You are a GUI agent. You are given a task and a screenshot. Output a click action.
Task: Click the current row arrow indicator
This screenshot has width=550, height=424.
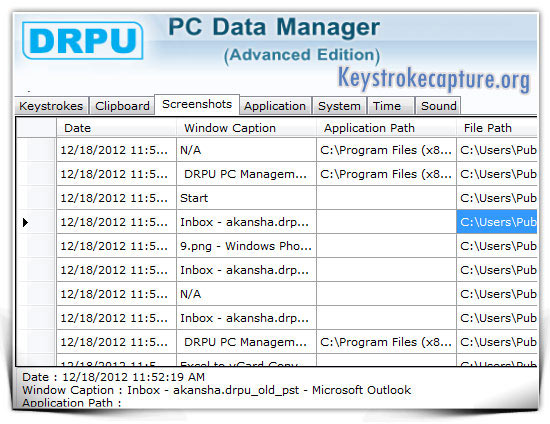click(25, 222)
